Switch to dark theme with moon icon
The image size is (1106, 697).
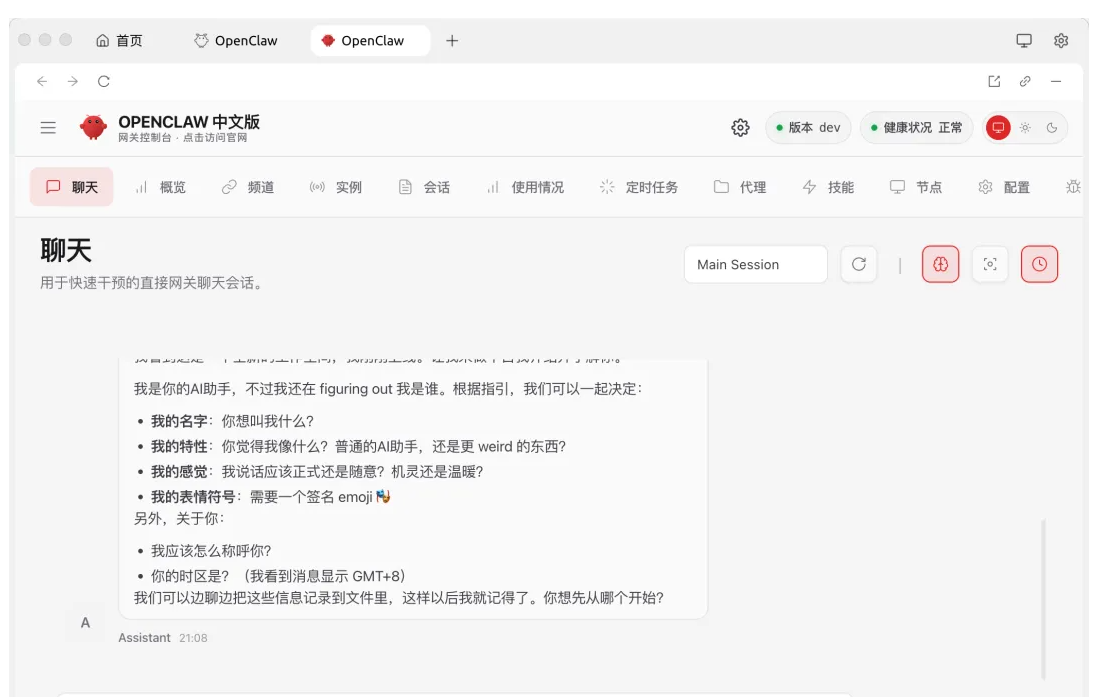[x=1052, y=128]
